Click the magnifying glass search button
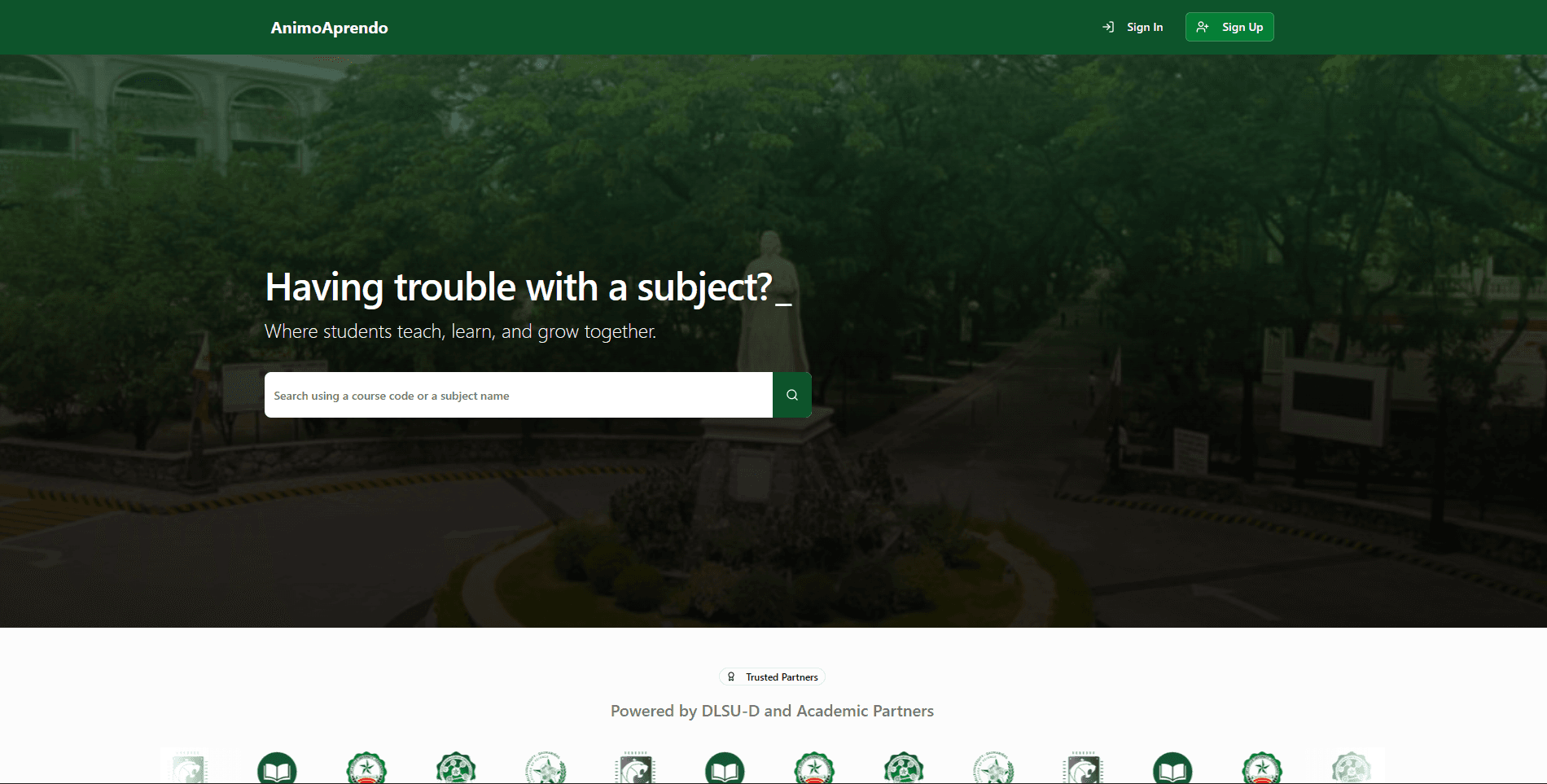This screenshot has width=1547, height=784. [791, 395]
